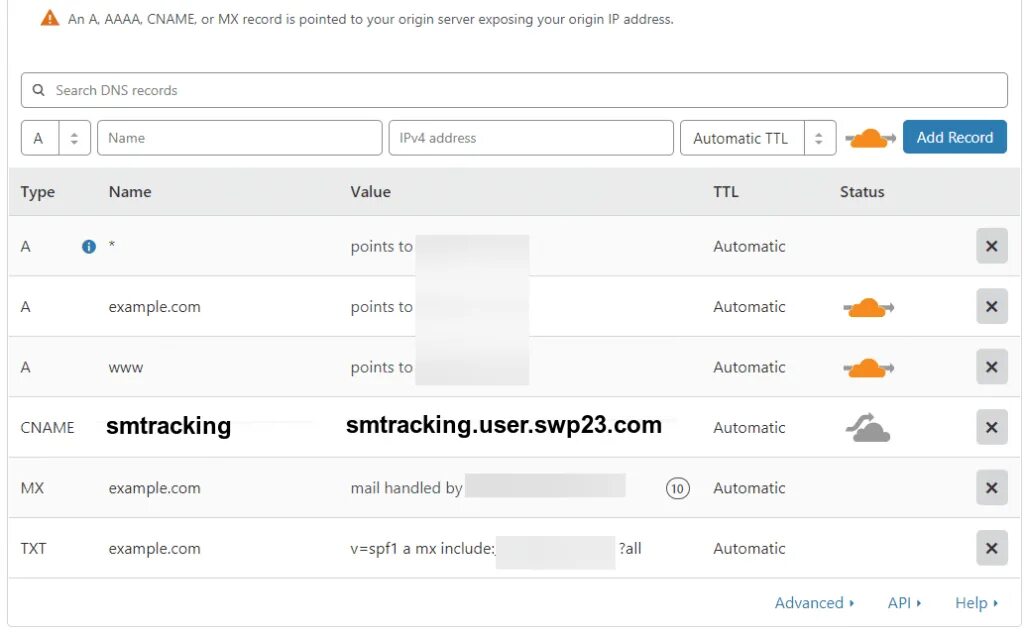Open the Help link
Image resolution: width=1024 pixels, height=634 pixels.
(x=976, y=603)
